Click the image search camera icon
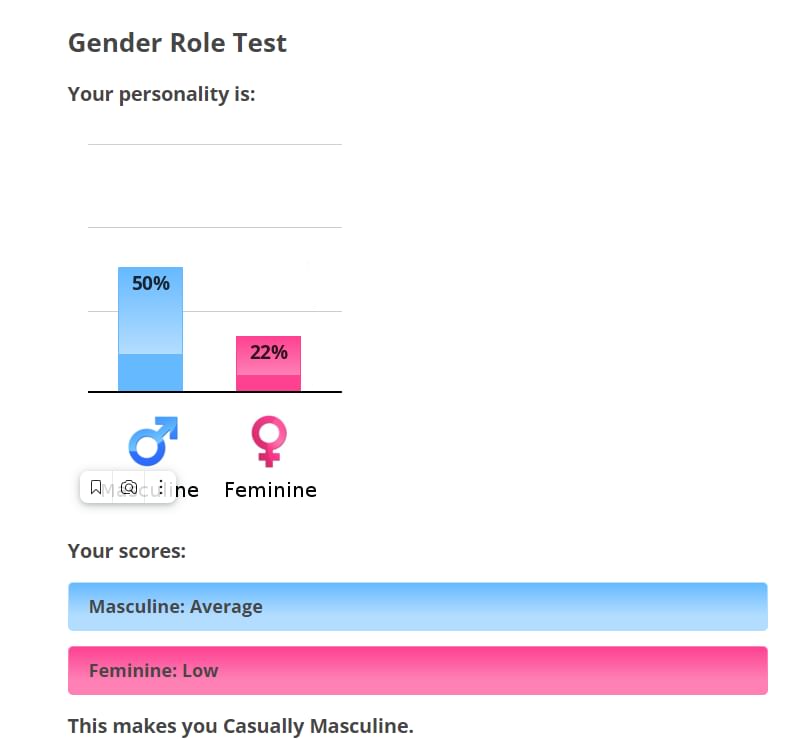 pos(128,488)
